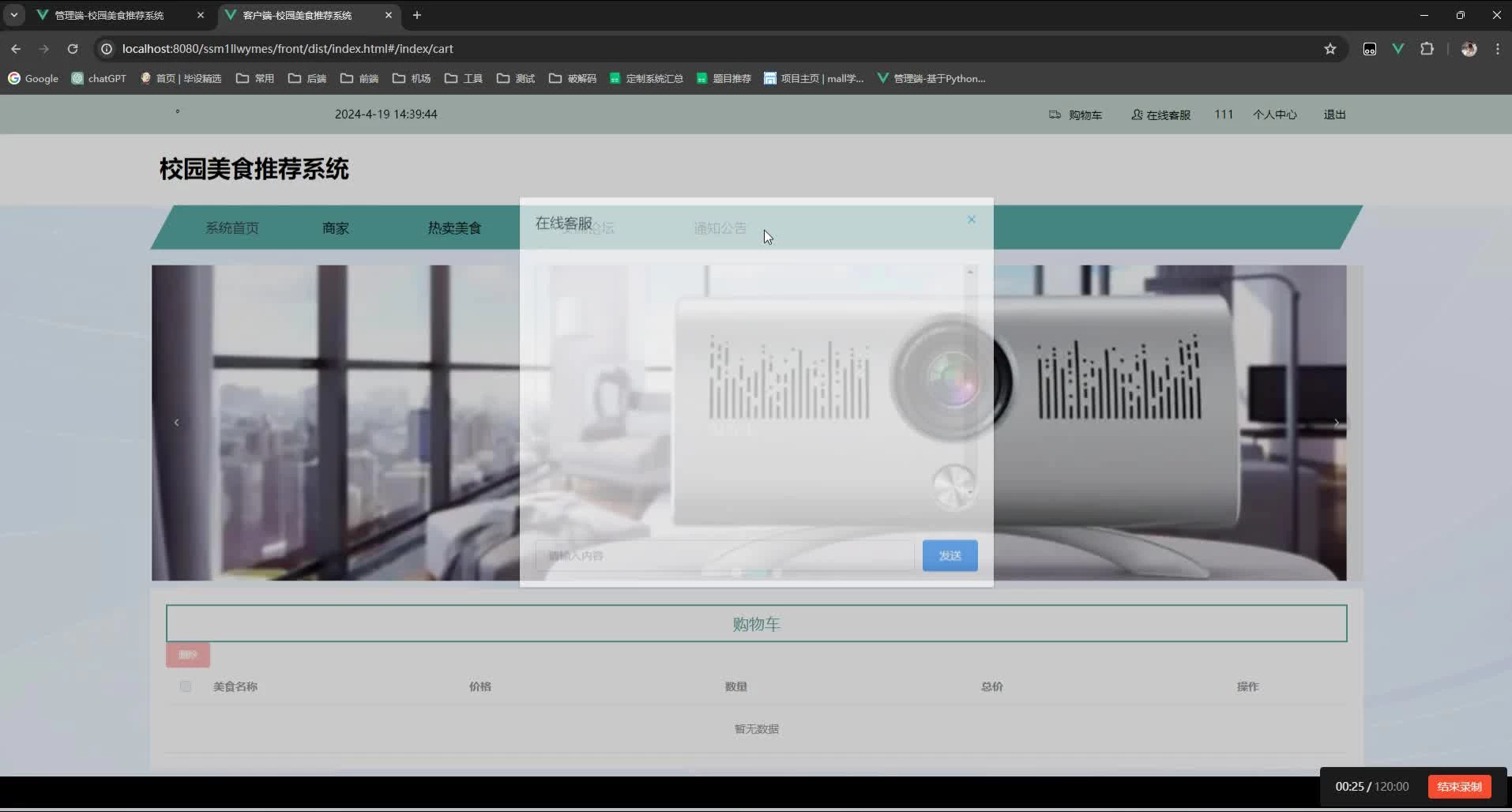This screenshot has width=1512, height=812.
Task: Open the 常用 bookmarks folder
Action: (x=255, y=78)
